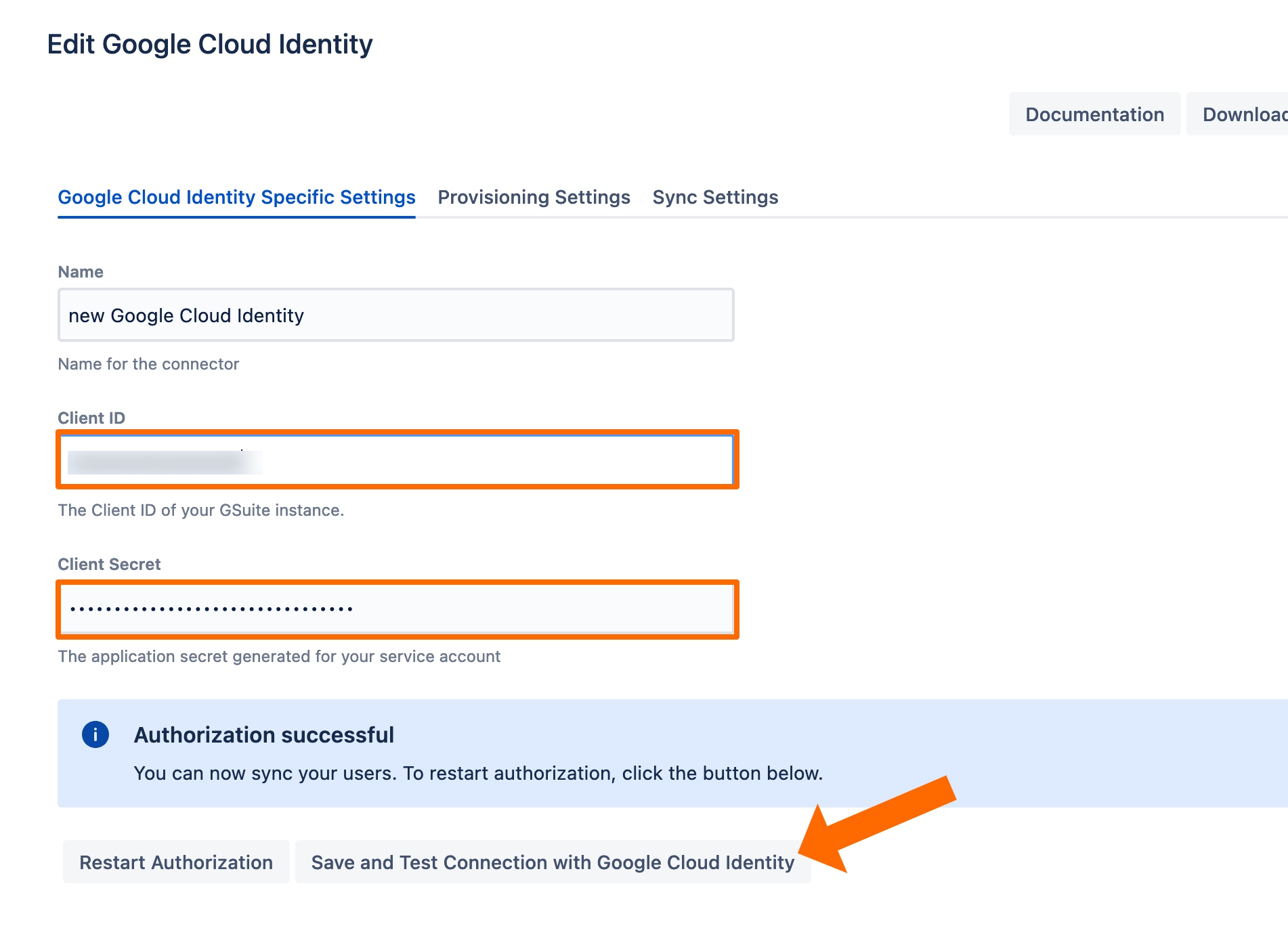This screenshot has width=1288, height=926.
Task: Click the Restart Authorization button
Action: 176,862
